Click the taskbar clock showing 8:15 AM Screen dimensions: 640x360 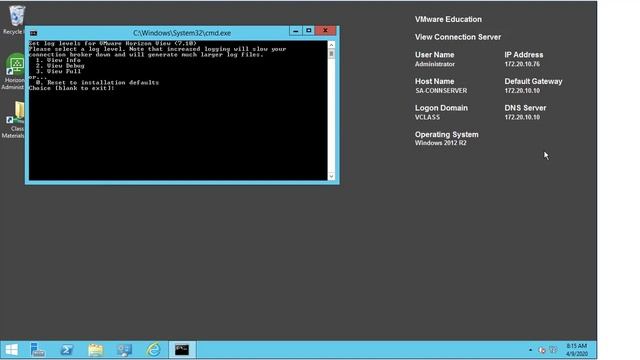coord(576,350)
